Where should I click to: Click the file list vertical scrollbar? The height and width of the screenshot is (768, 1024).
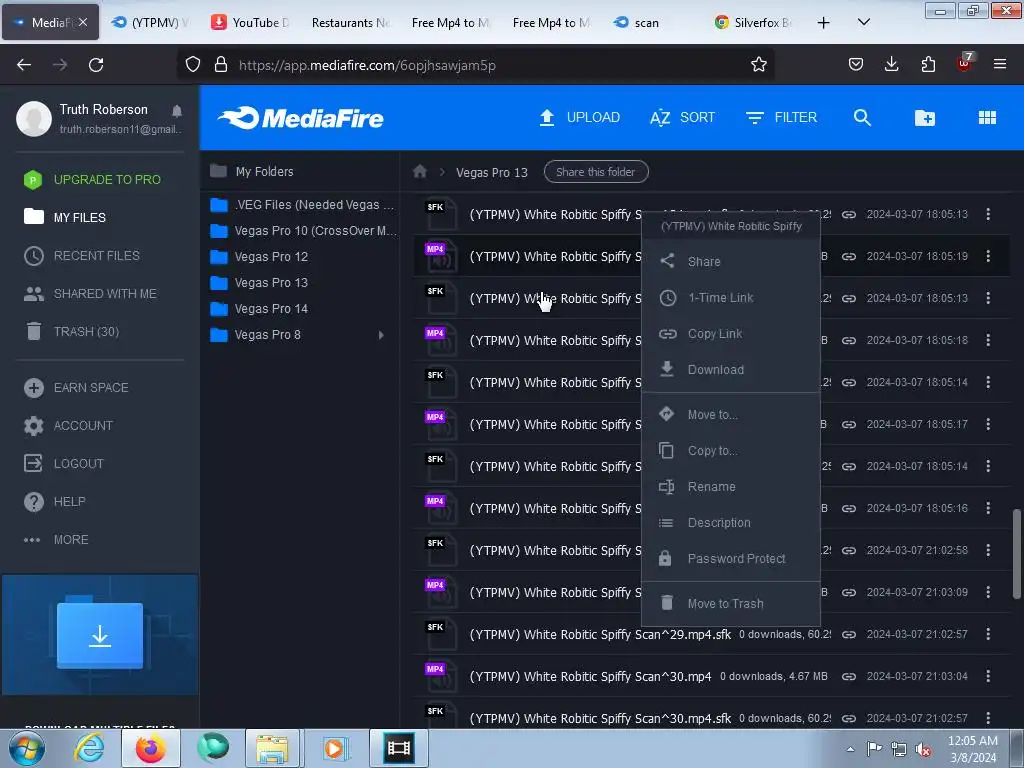1016,554
